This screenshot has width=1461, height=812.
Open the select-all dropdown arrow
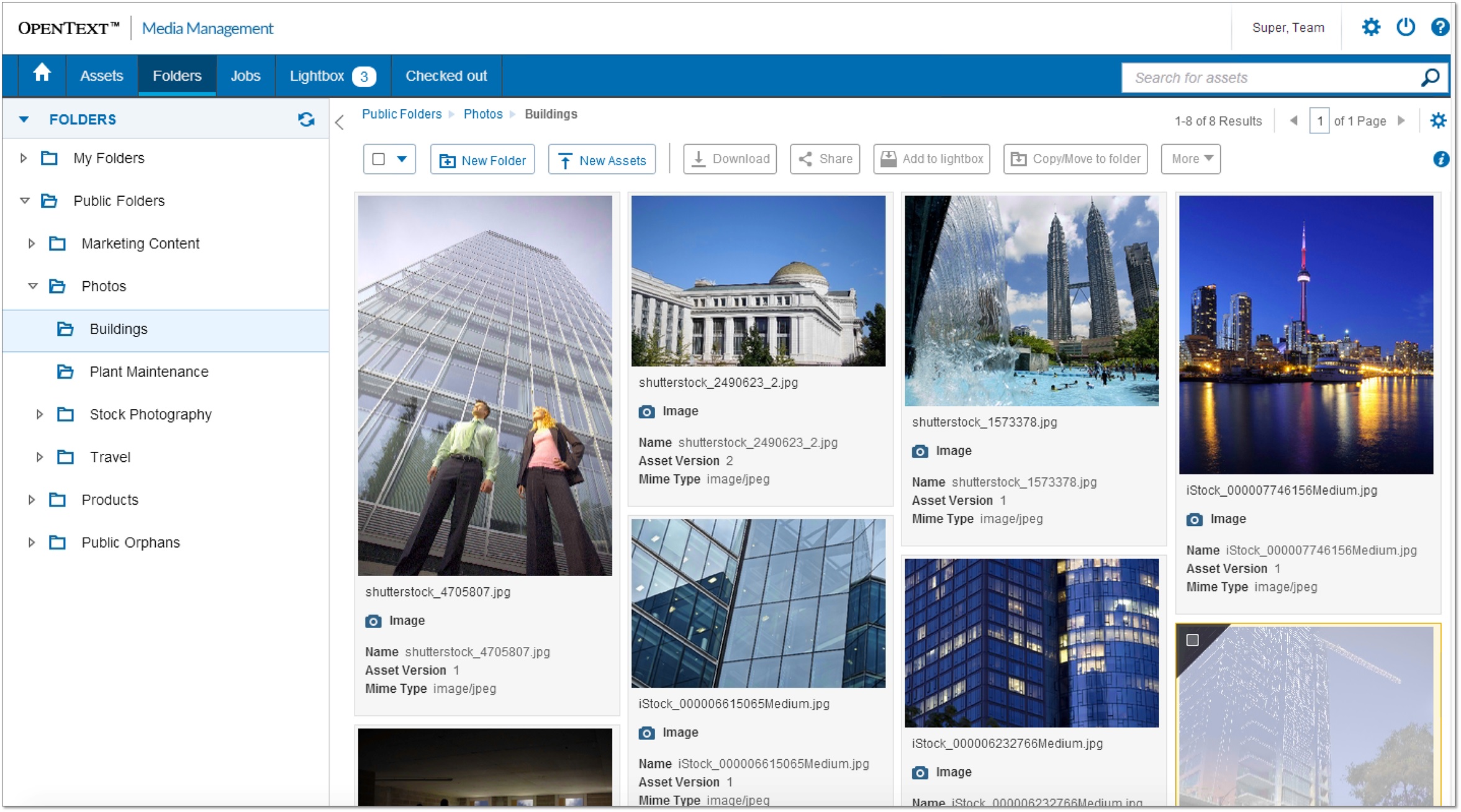tap(402, 159)
